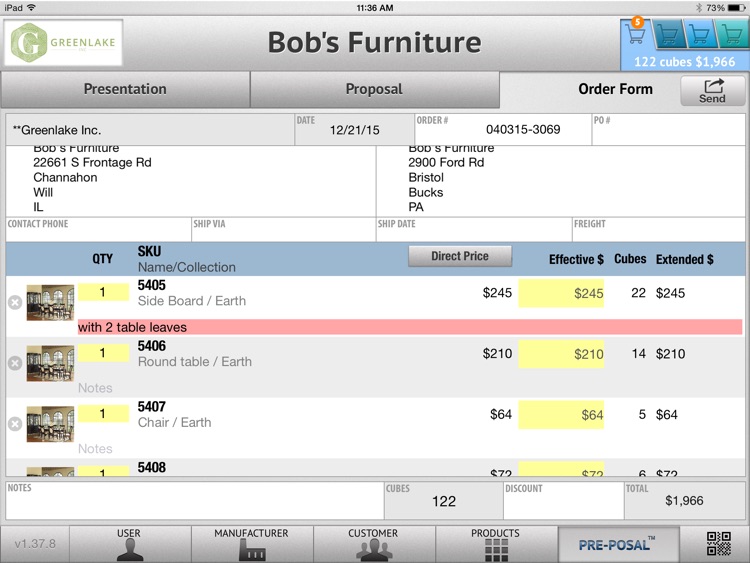Open thumbnail of 5407 Chair
The height and width of the screenshot is (563, 750).
click(x=50, y=424)
